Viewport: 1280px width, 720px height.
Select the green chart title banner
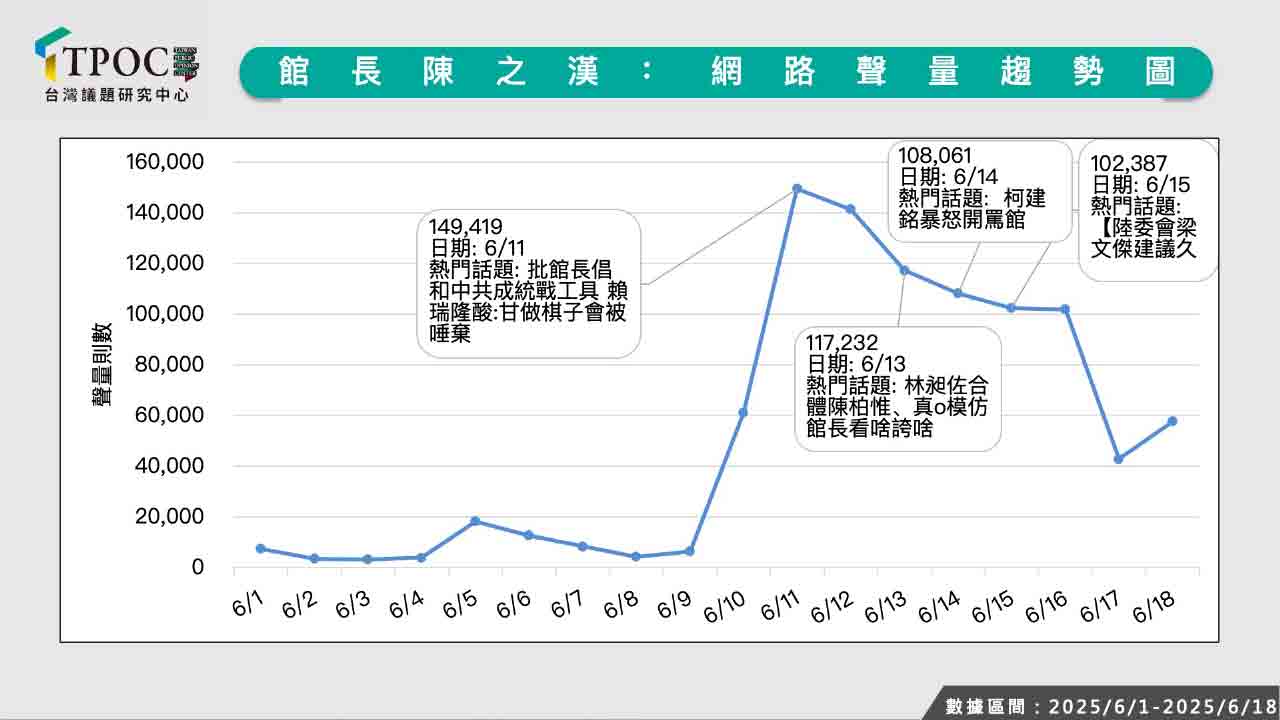tap(726, 72)
